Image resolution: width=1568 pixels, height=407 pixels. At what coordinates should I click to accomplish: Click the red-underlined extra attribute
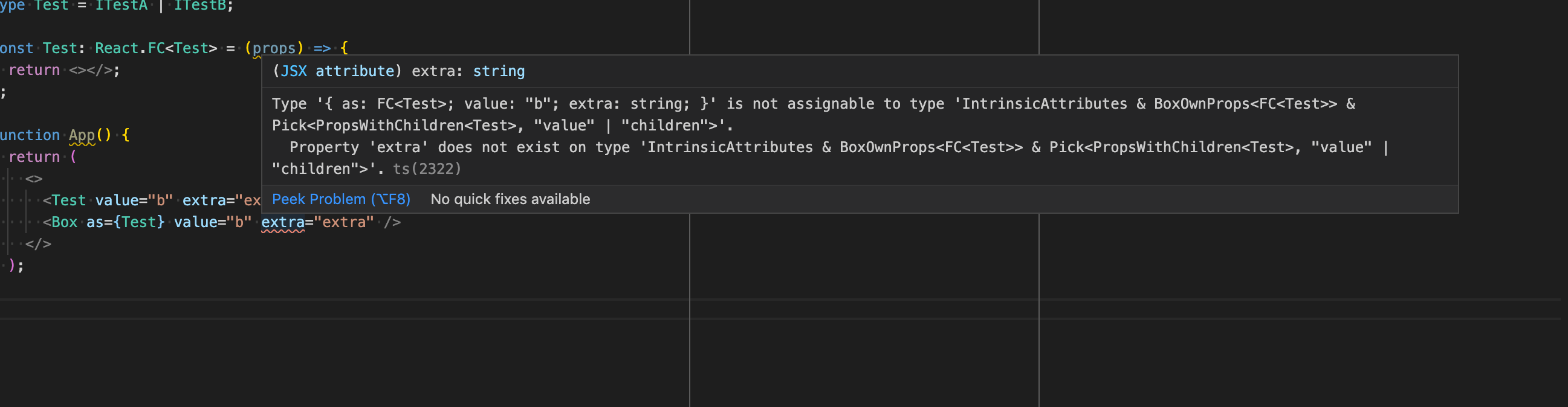(x=282, y=222)
